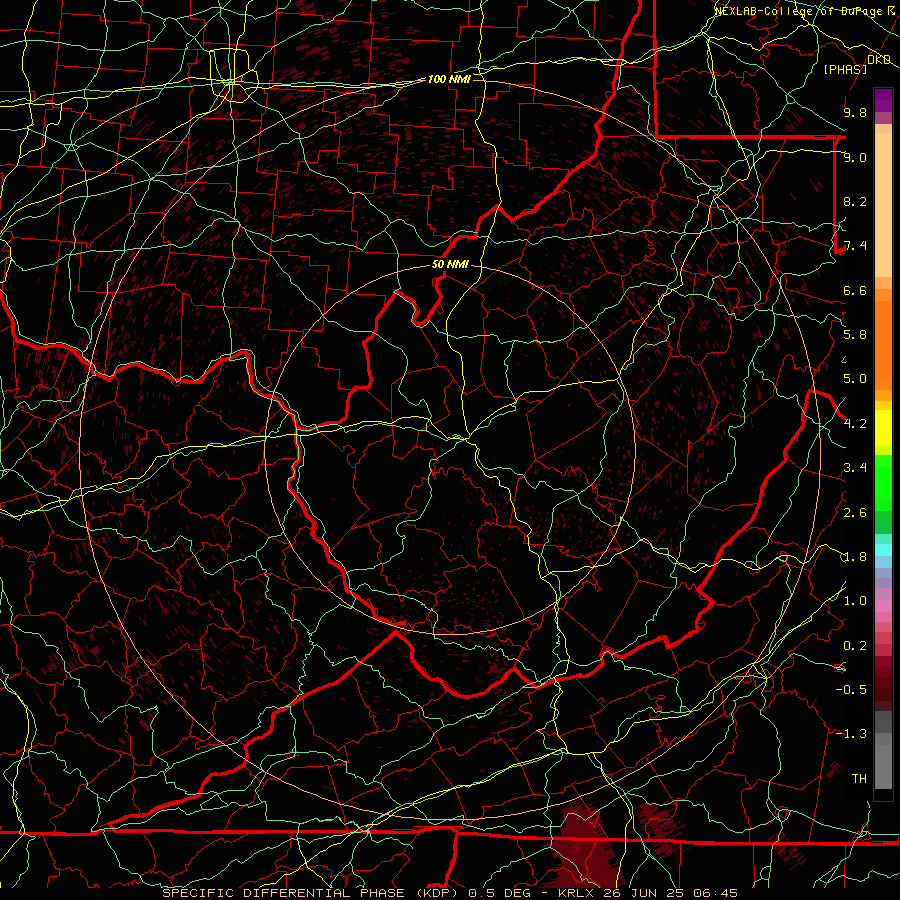Click the [PHAS] units label
This screenshot has height=900, width=900.
[845, 69]
